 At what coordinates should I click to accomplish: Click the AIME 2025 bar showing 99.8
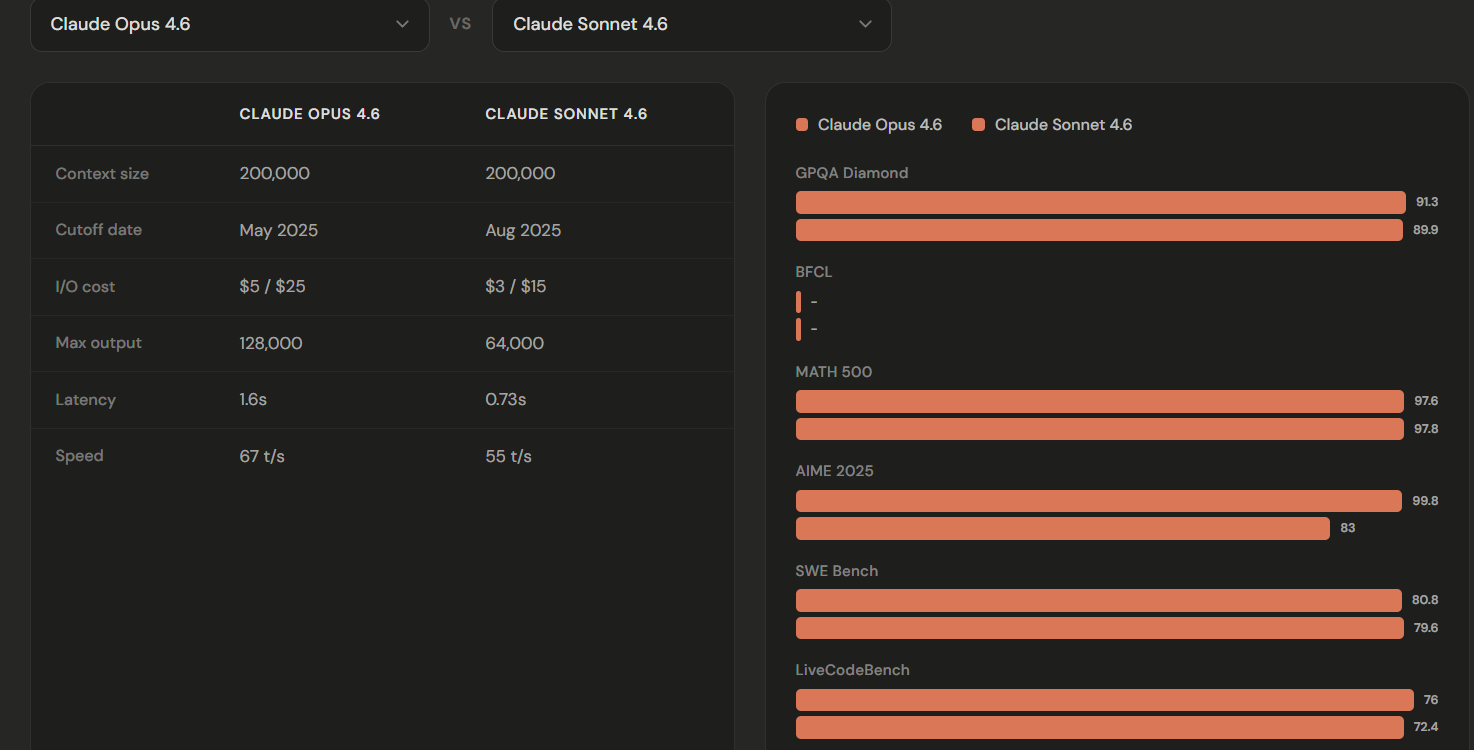pyautogui.click(x=1099, y=501)
